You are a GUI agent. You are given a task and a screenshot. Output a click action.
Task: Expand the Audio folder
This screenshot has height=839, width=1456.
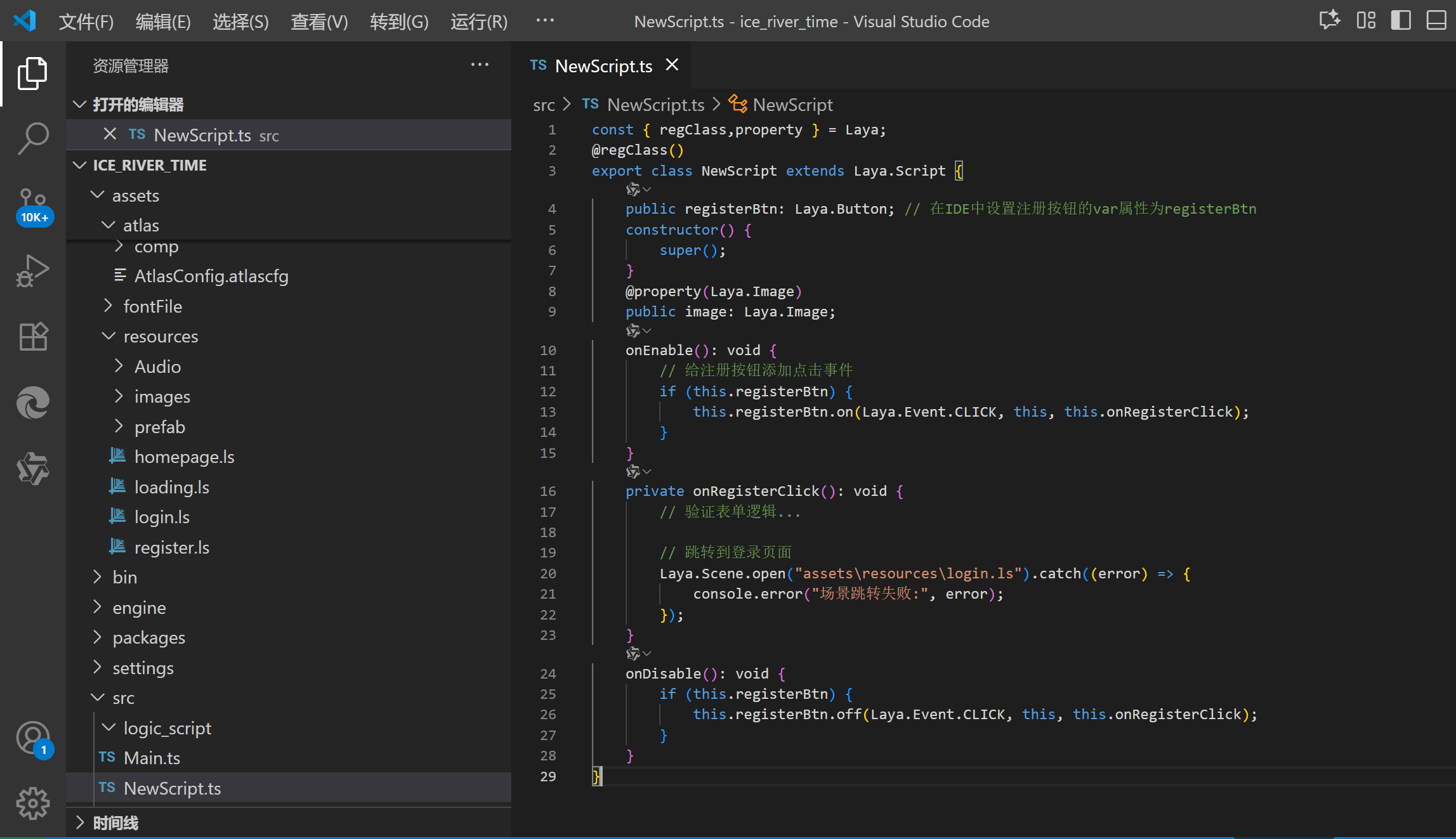tap(157, 367)
